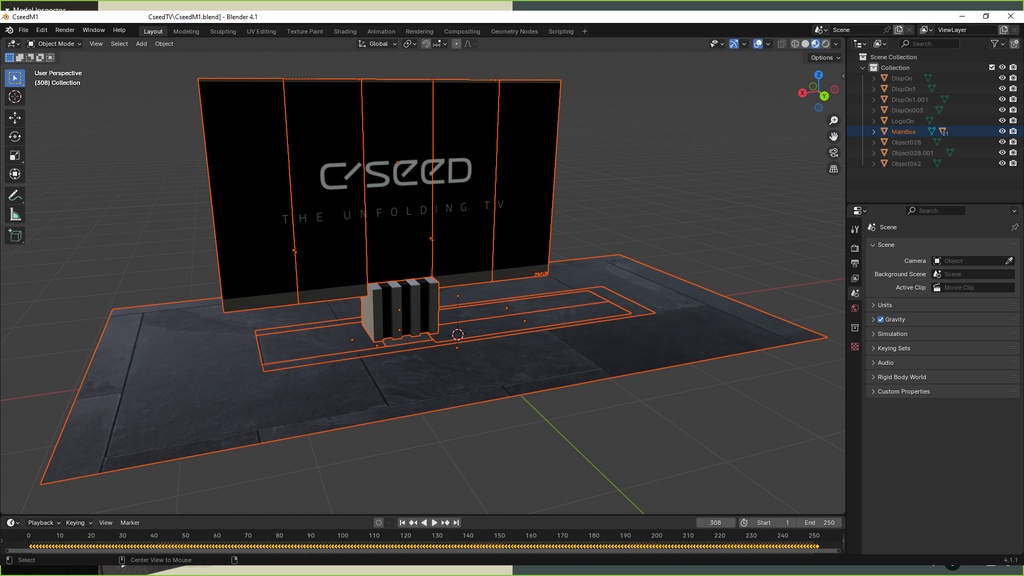
Task: Choose the Measure tool
Action: click(15, 214)
